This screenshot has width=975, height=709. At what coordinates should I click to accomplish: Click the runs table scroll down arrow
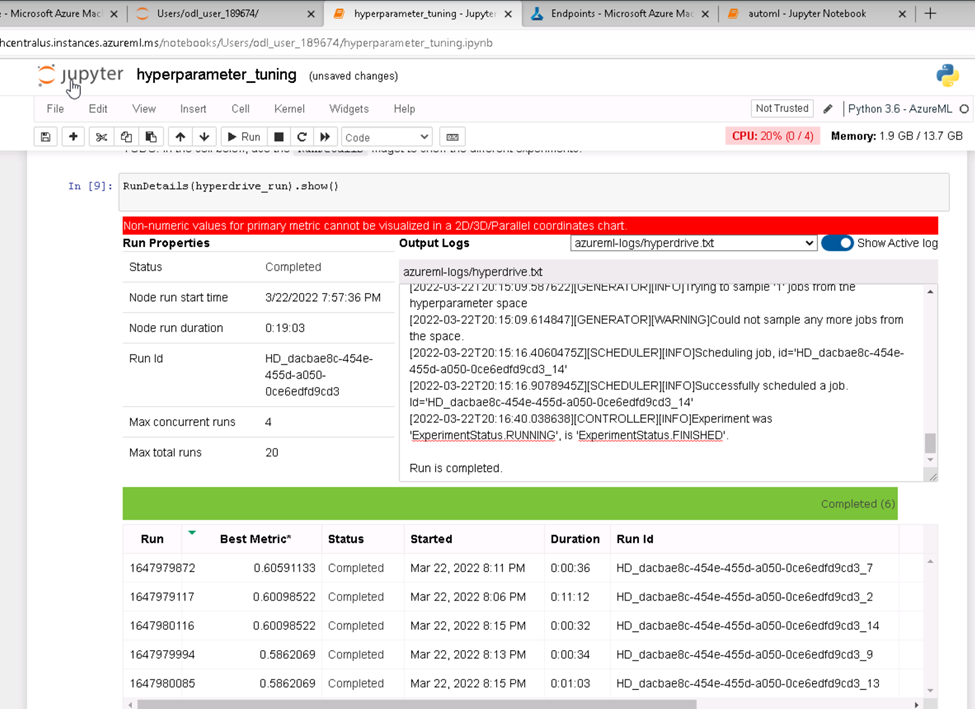[x=930, y=690]
